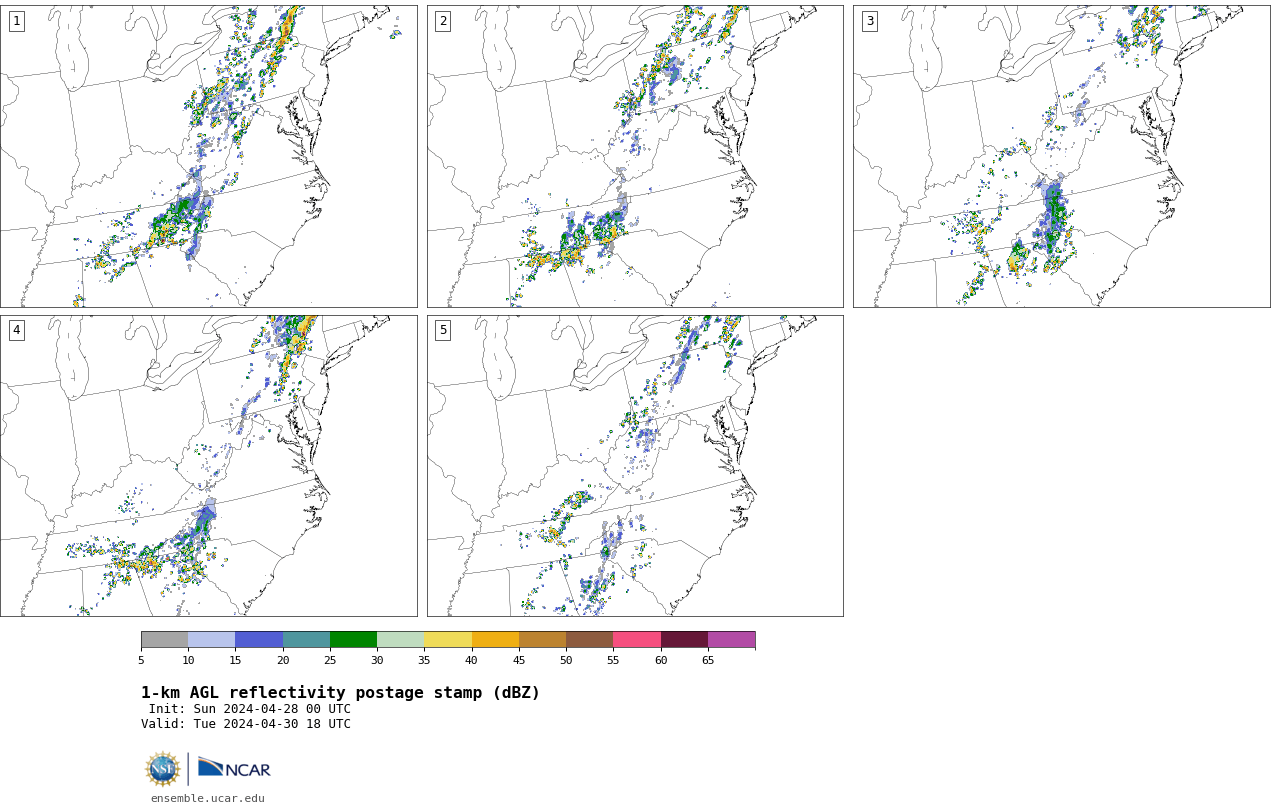Click the colorbar tick label '35'
Image resolution: width=1280 pixels, height=809 pixels.
(424, 660)
